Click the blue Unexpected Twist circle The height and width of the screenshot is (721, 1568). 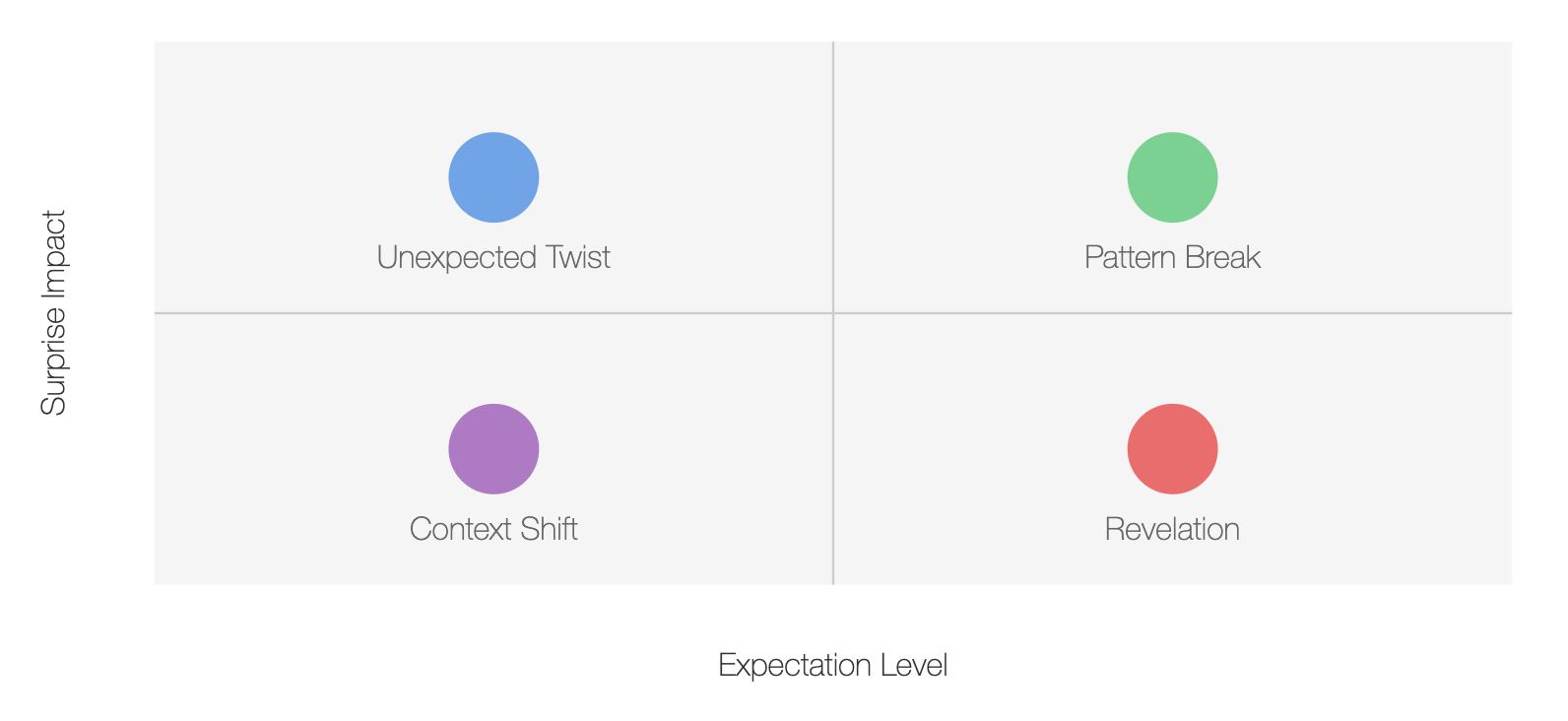pos(493,177)
